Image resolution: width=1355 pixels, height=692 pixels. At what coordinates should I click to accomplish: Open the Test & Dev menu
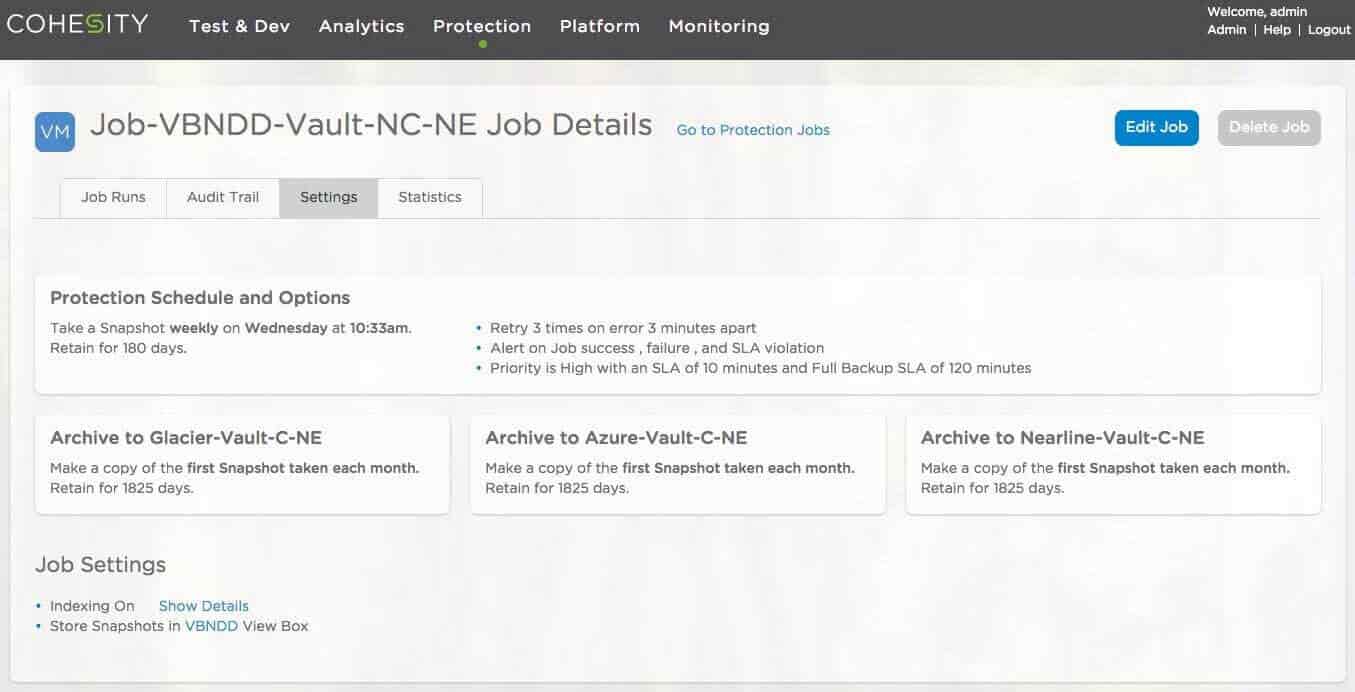(x=239, y=26)
